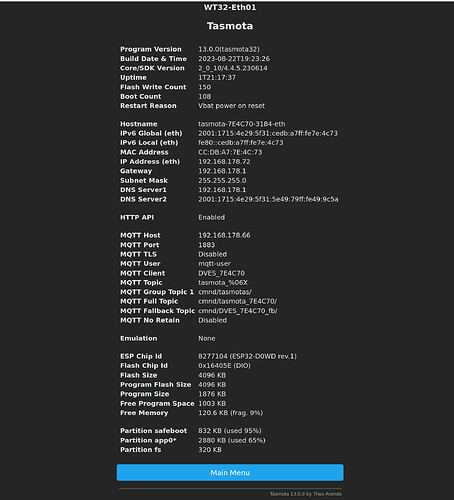Select the Uptime value

pos(217,77)
